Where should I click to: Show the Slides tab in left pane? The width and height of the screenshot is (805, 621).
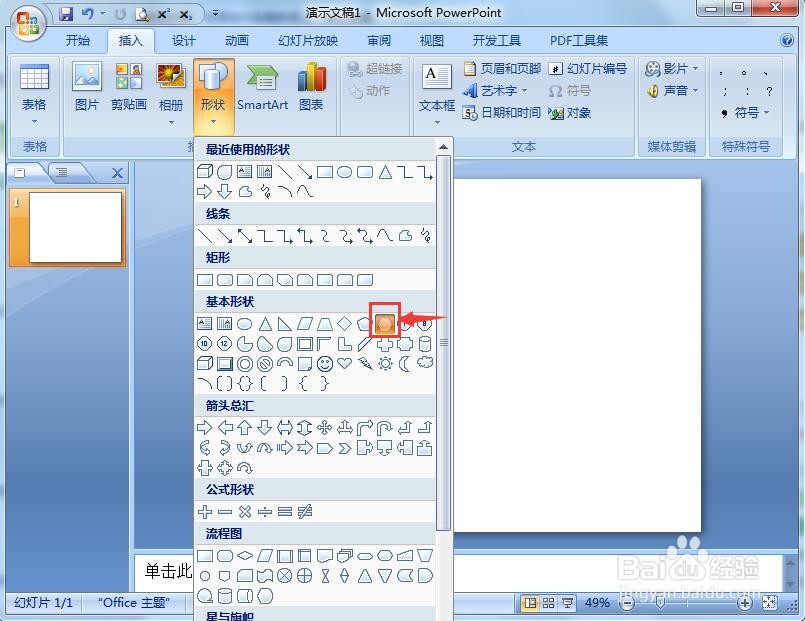tap(21, 172)
